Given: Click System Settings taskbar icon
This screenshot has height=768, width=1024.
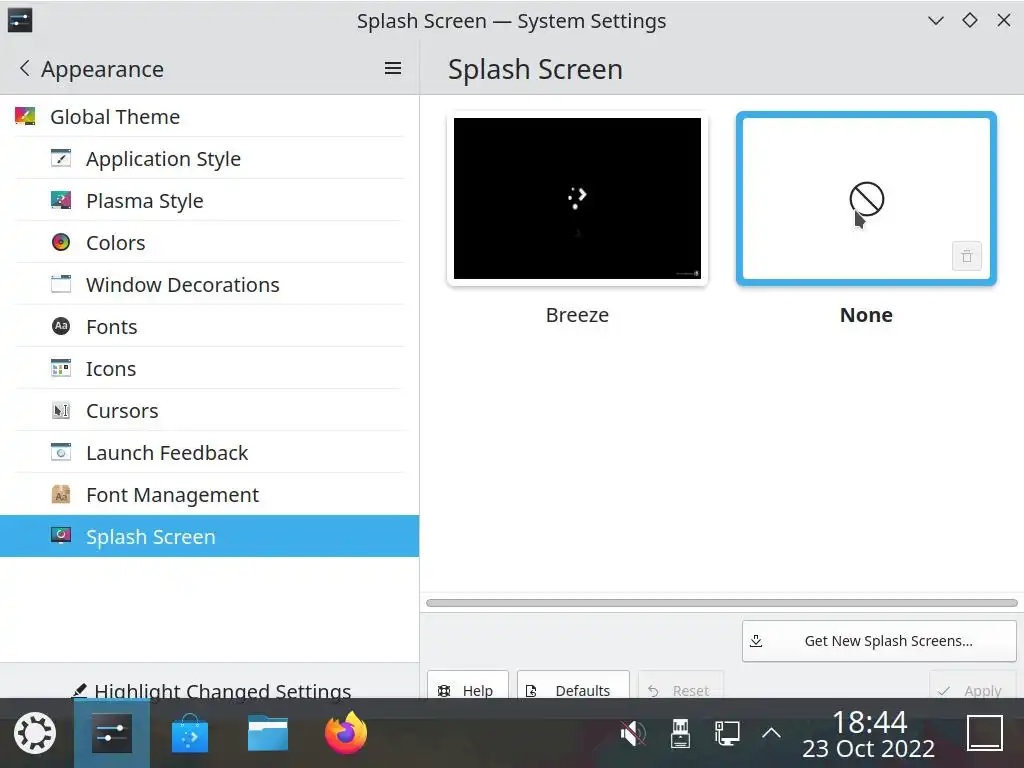Looking at the screenshot, I should coord(112,733).
